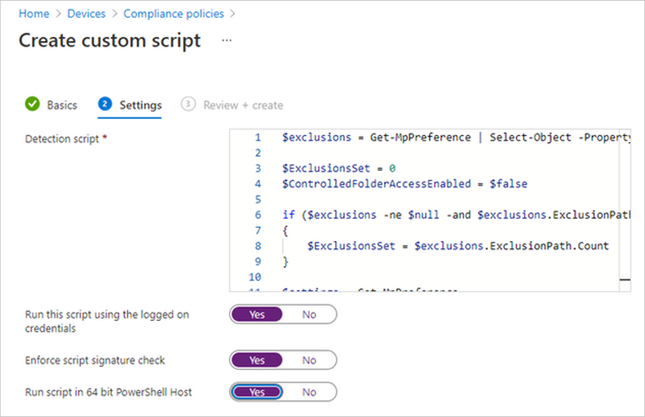Select Yes for 64 bit PowerShell Host

pyautogui.click(x=257, y=391)
